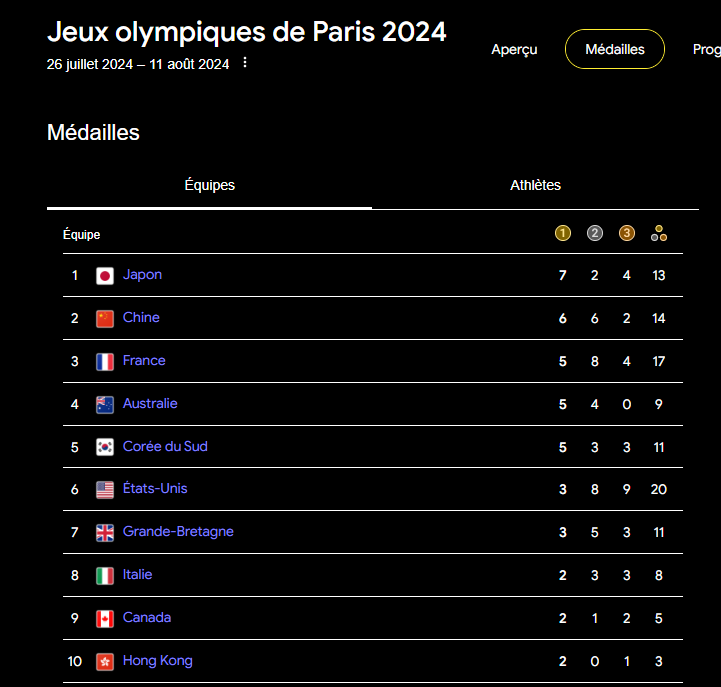721x687 pixels.
Task: Select the Médailles pill button
Action: (x=615, y=49)
